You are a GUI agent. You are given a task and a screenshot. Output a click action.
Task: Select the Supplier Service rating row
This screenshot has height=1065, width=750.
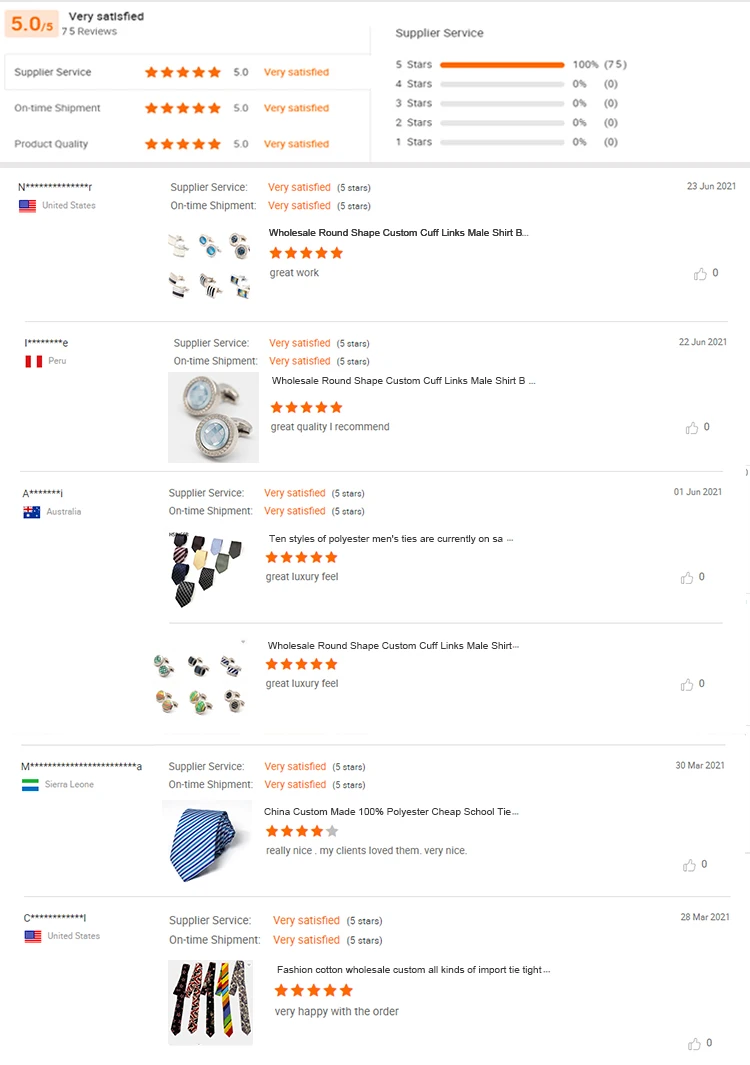point(185,72)
